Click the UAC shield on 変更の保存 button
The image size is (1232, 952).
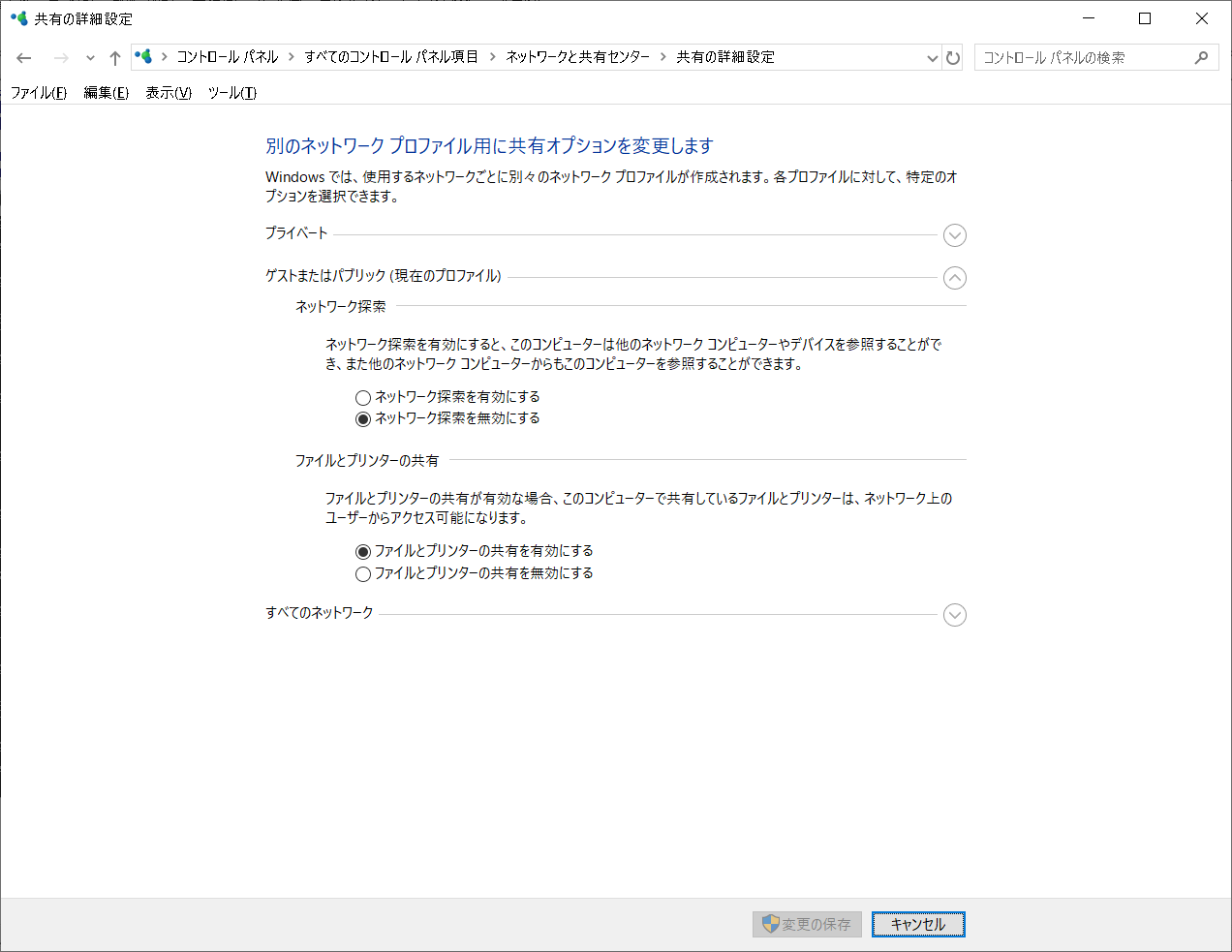click(x=772, y=924)
